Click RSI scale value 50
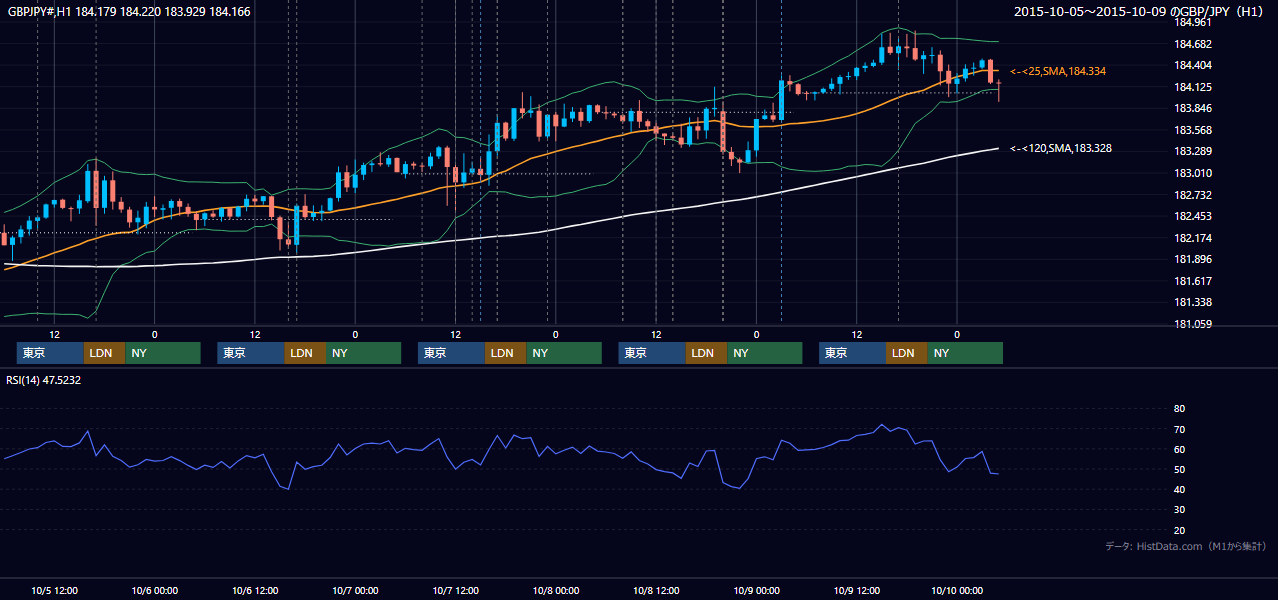This screenshot has height=600, width=1278. (1179, 469)
